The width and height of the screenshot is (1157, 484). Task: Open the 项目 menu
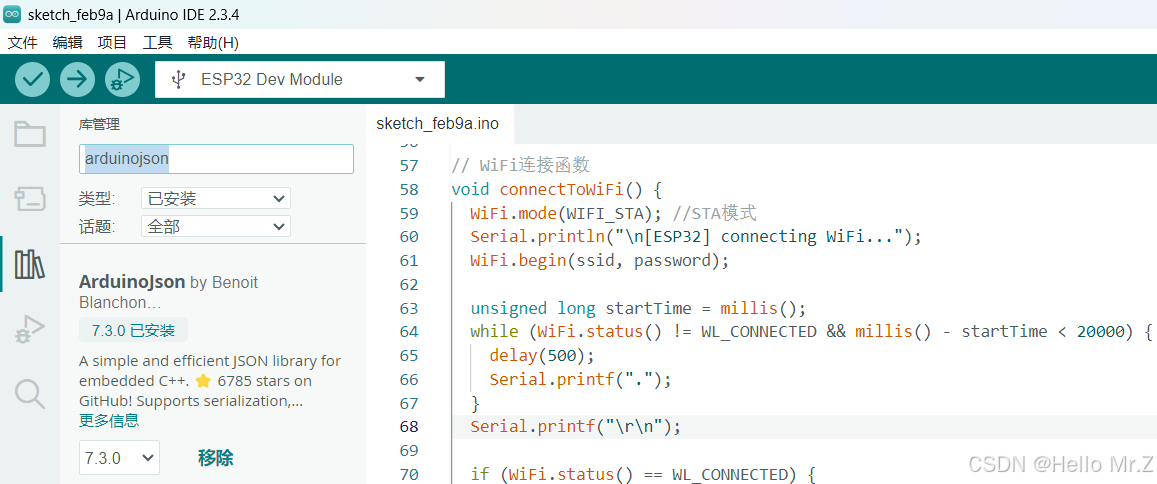[113, 43]
